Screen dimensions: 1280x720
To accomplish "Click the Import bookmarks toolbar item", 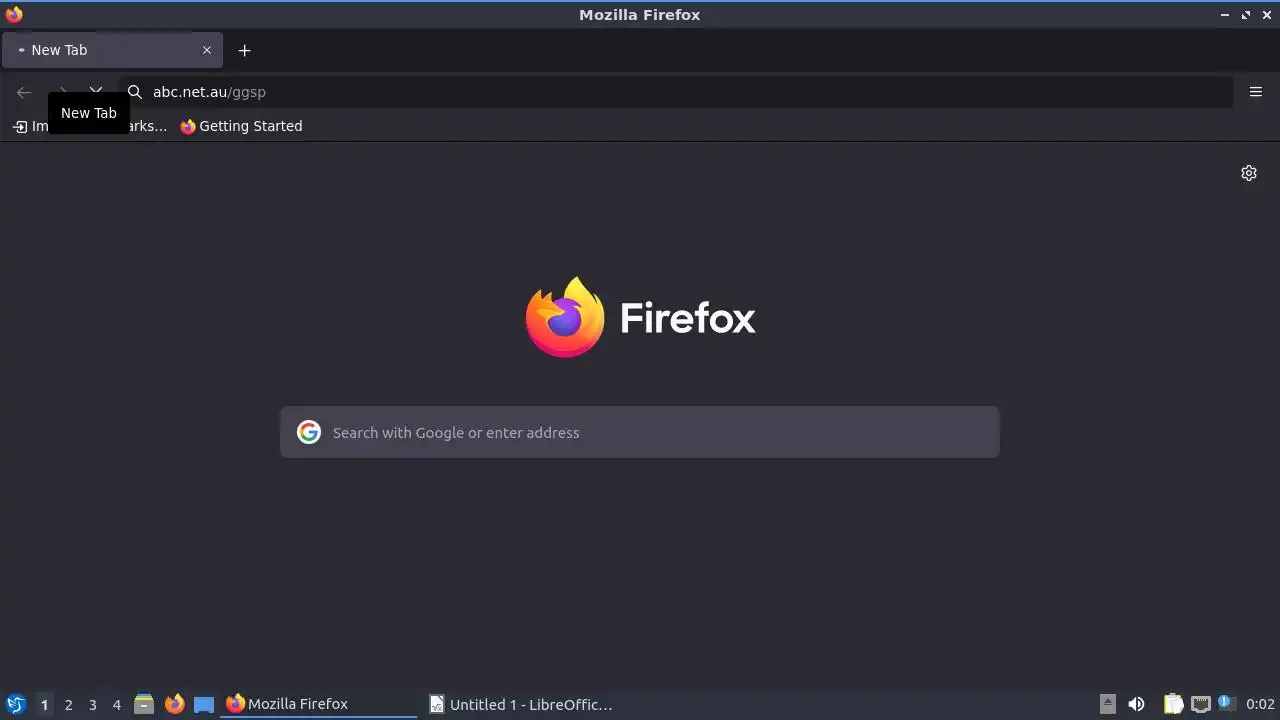I will tap(89, 126).
